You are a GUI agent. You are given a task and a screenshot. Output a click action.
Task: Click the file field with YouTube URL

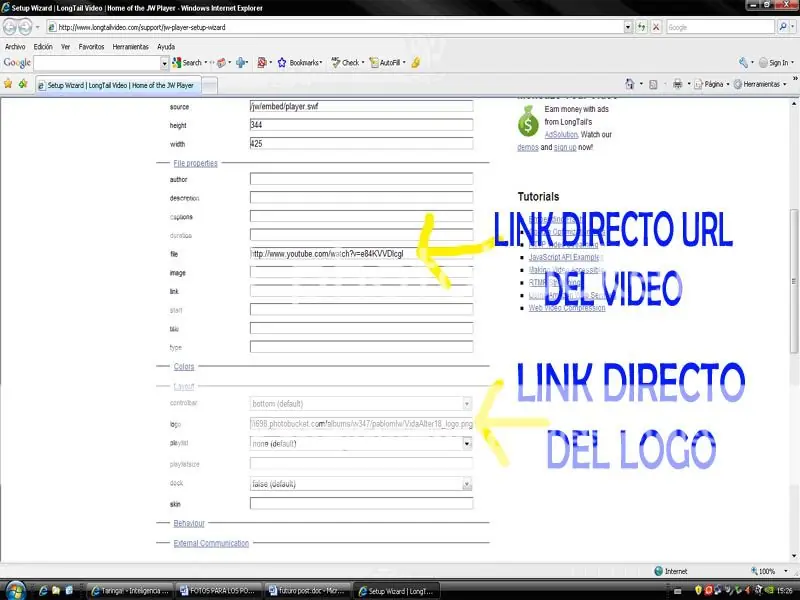(x=361, y=254)
